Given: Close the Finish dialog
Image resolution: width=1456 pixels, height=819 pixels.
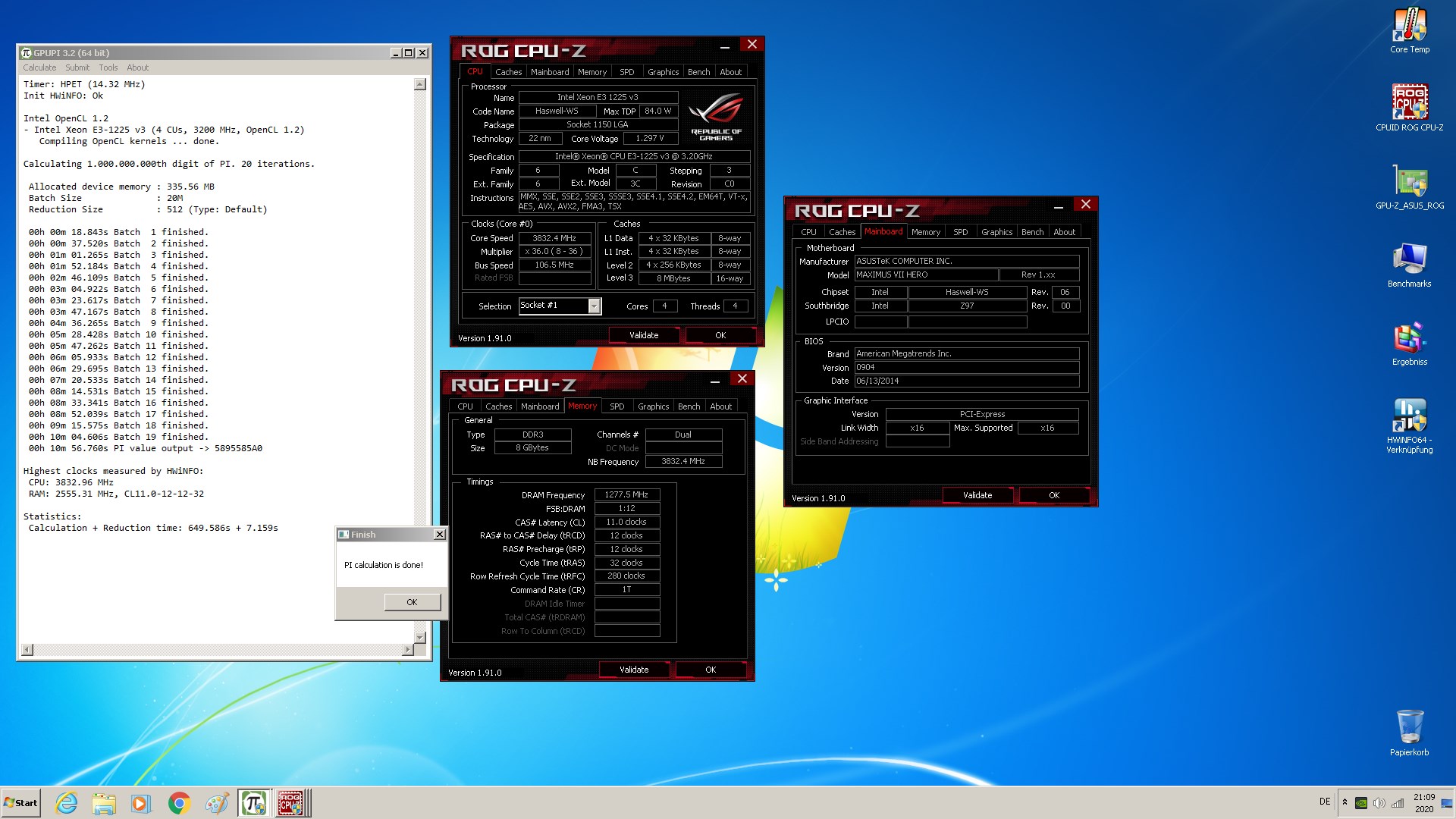Looking at the screenshot, I should point(439,535).
